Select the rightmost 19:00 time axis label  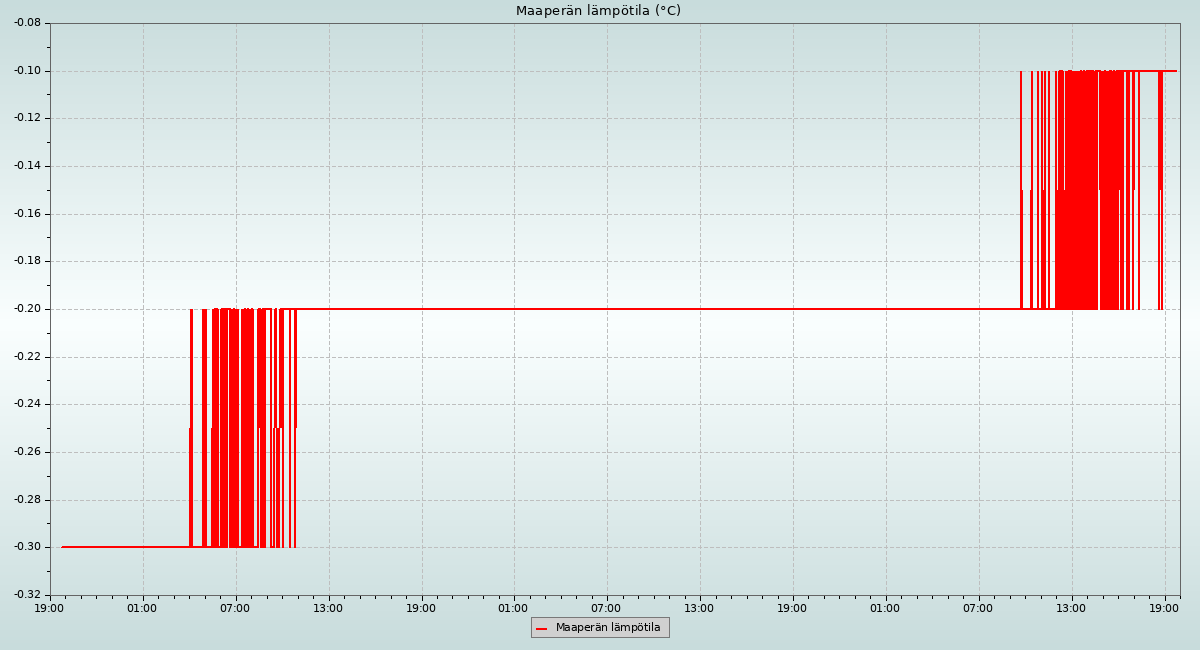(1165, 608)
